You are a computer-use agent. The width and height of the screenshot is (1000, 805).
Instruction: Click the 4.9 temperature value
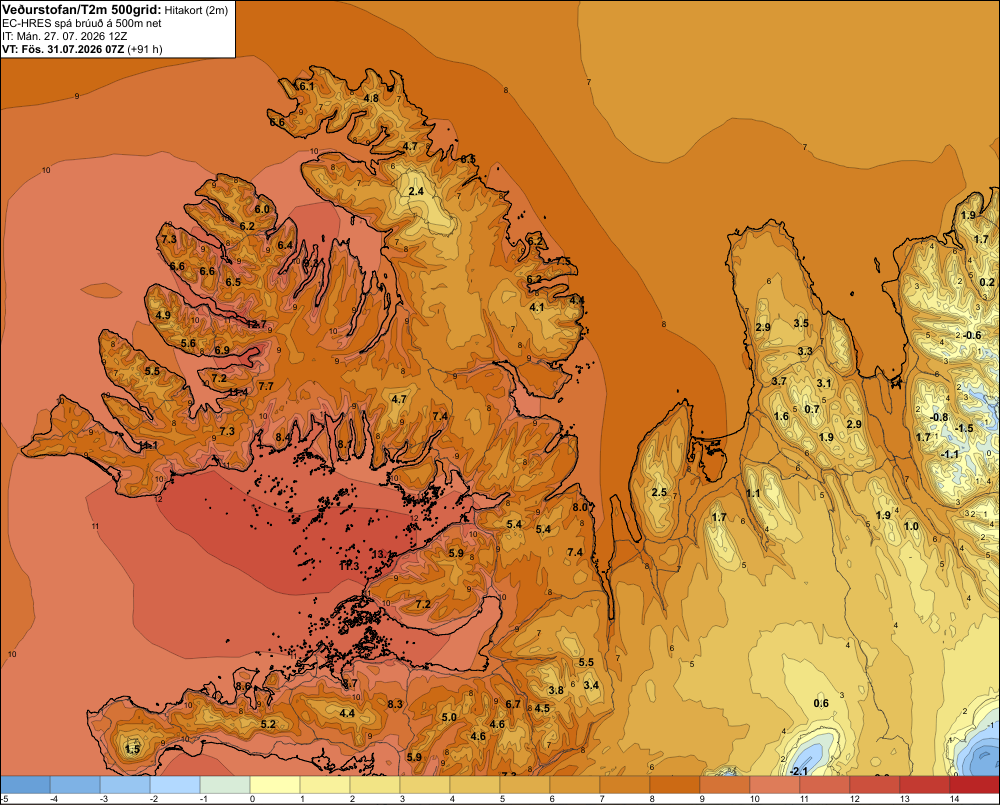click(x=163, y=315)
